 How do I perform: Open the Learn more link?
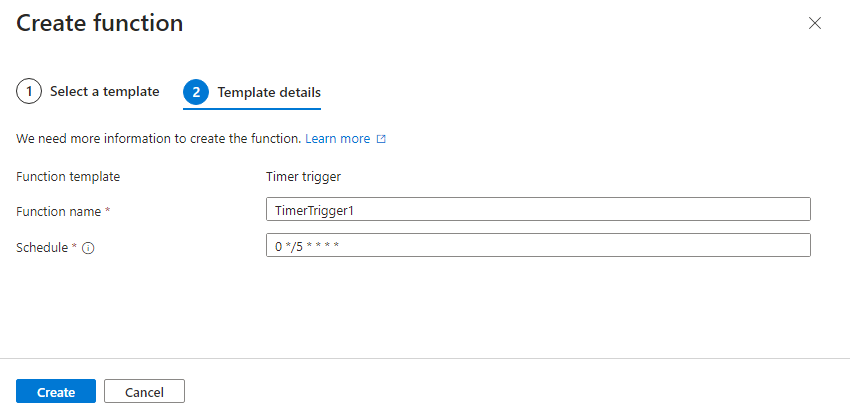pos(337,139)
